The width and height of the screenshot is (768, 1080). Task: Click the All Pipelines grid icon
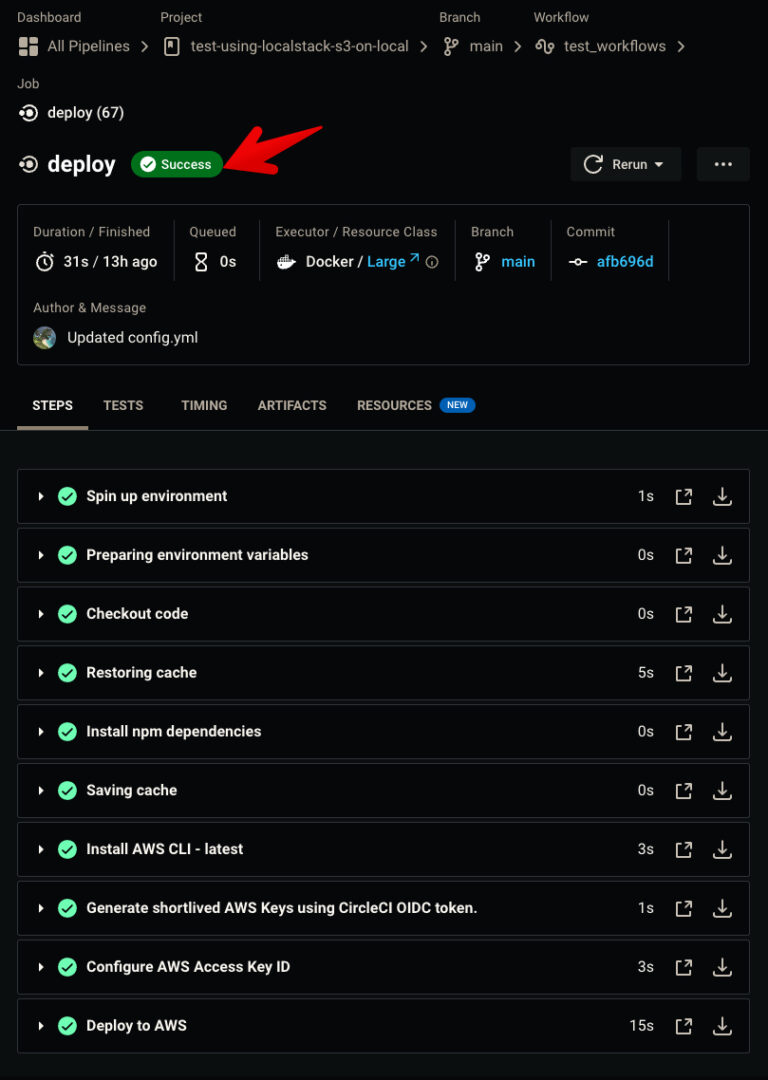(x=27, y=46)
